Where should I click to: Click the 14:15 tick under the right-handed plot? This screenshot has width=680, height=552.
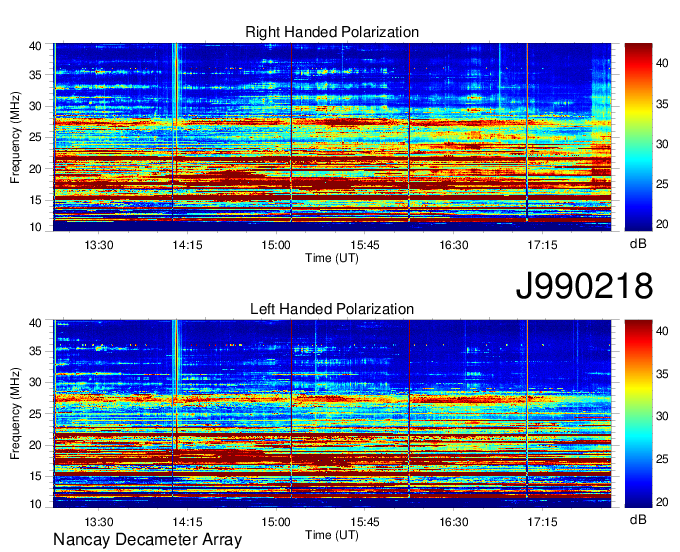(x=187, y=245)
